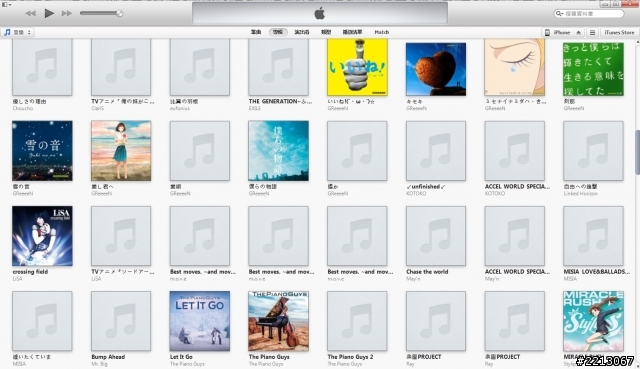Open the 雪の音 night sky album cover
640x369 pixels.
click(x=42, y=151)
